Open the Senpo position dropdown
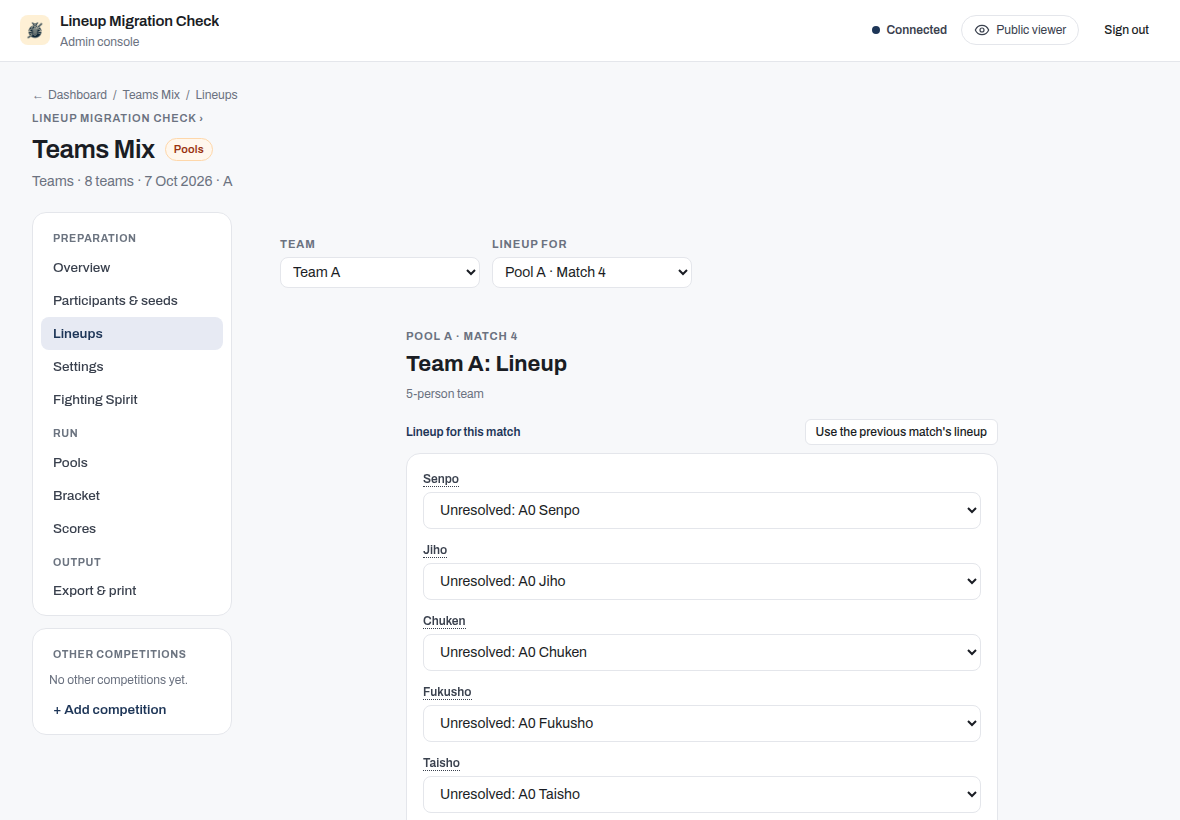1180x820 pixels. pyautogui.click(x=701, y=510)
